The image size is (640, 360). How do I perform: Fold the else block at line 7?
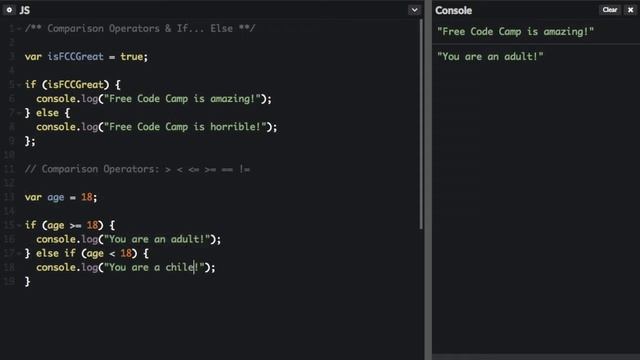(19, 113)
